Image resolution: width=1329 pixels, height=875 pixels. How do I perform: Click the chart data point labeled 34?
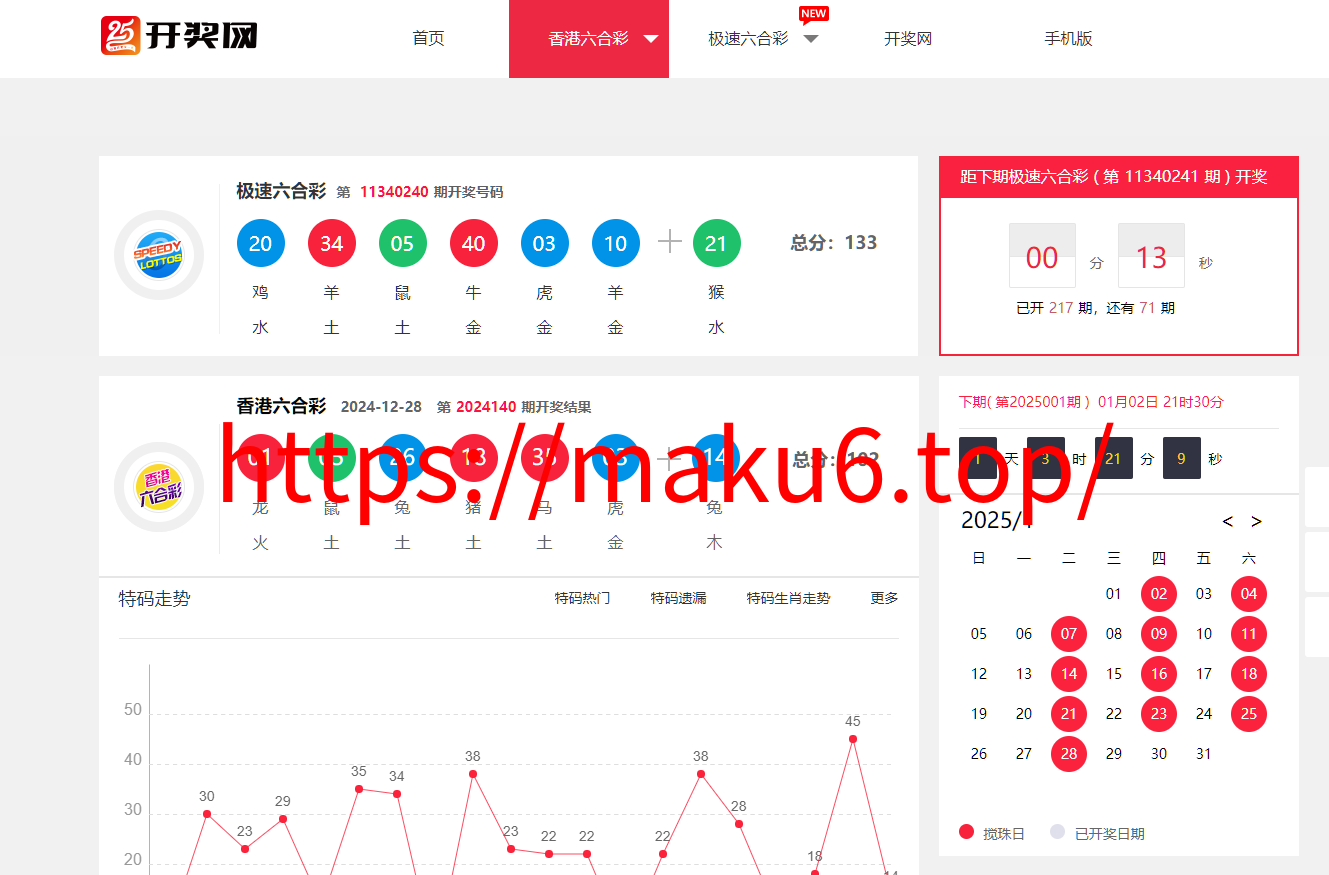[x=397, y=794]
